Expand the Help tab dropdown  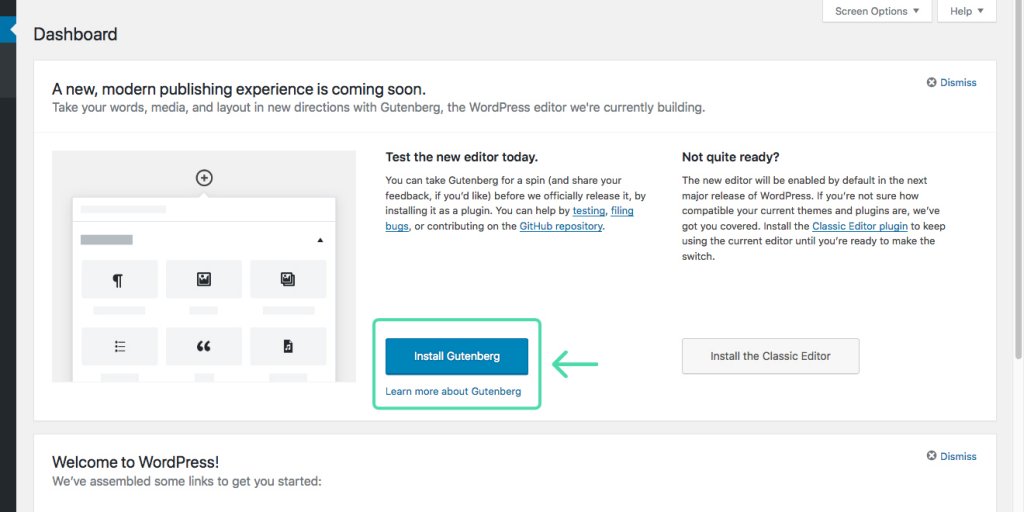(967, 11)
